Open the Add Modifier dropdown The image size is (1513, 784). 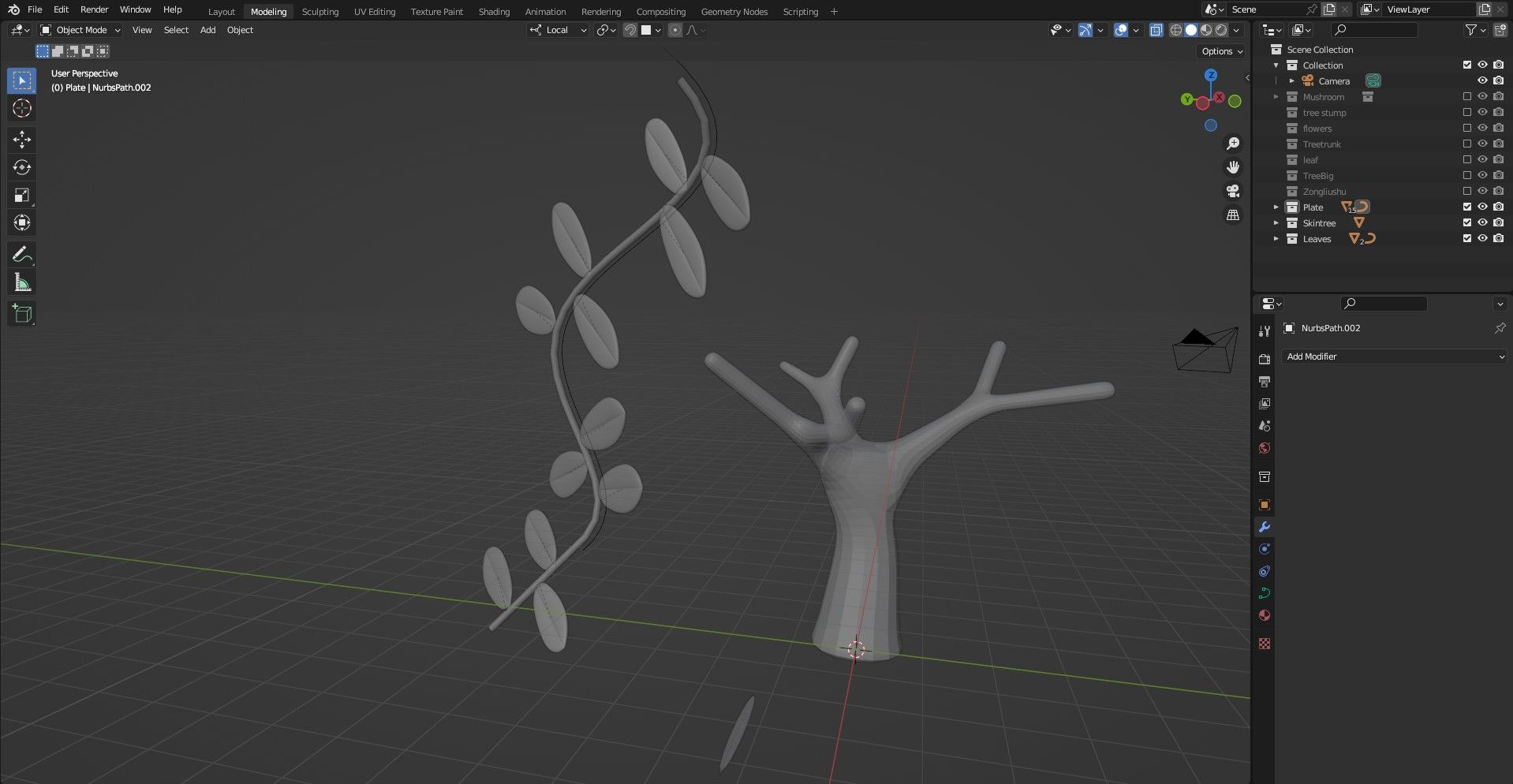pos(1394,357)
